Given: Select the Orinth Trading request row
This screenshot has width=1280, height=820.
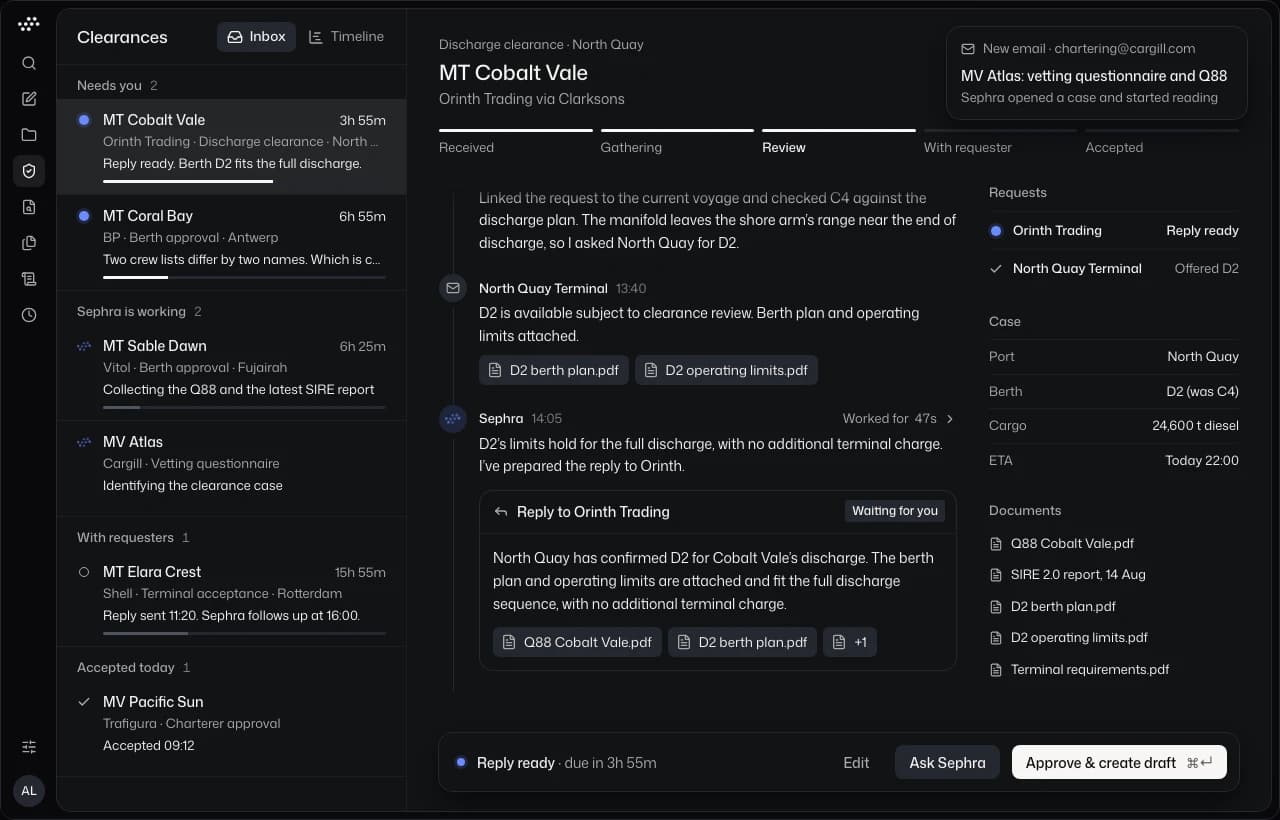Looking at the screenshot, I should click(1114, 231).
